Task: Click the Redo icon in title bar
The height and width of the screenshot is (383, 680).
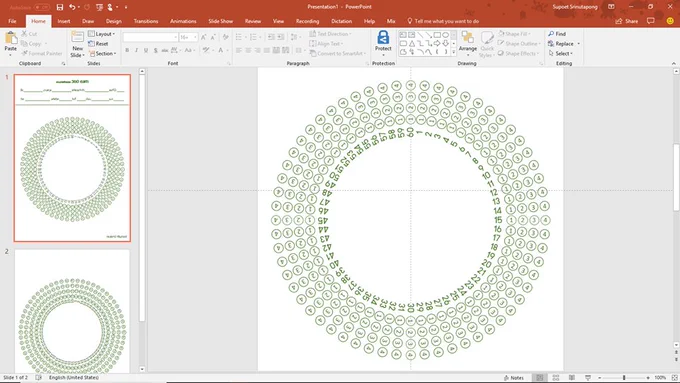Action: pos(87,7)
